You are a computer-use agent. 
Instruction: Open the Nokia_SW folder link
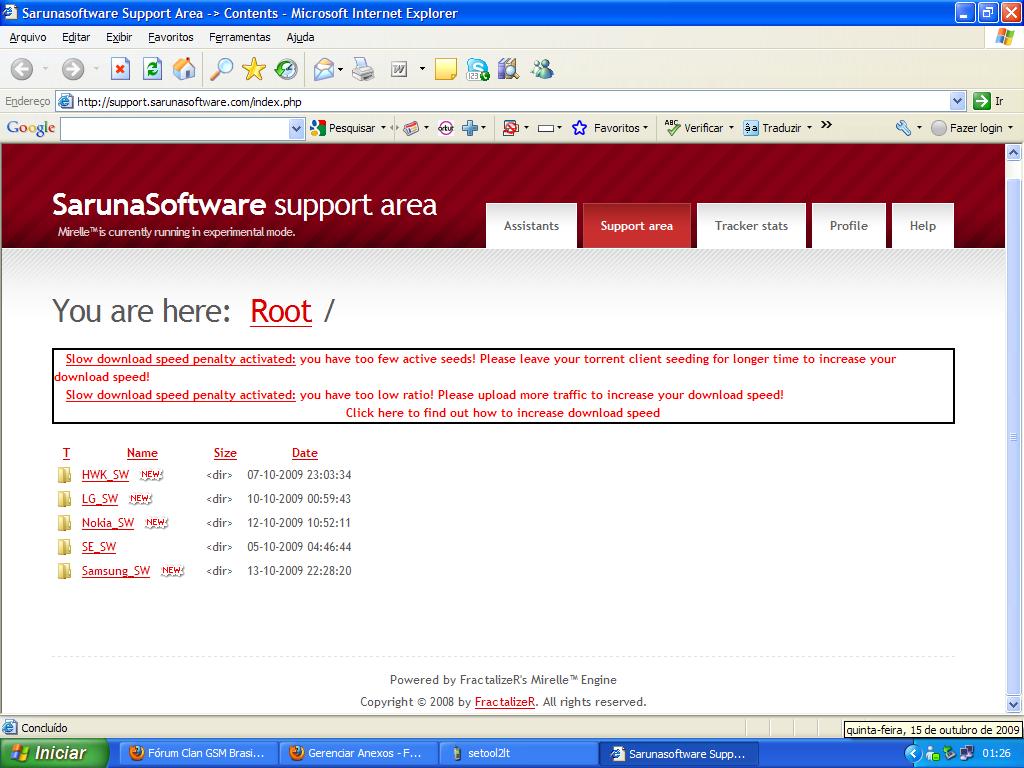(108, 523)
